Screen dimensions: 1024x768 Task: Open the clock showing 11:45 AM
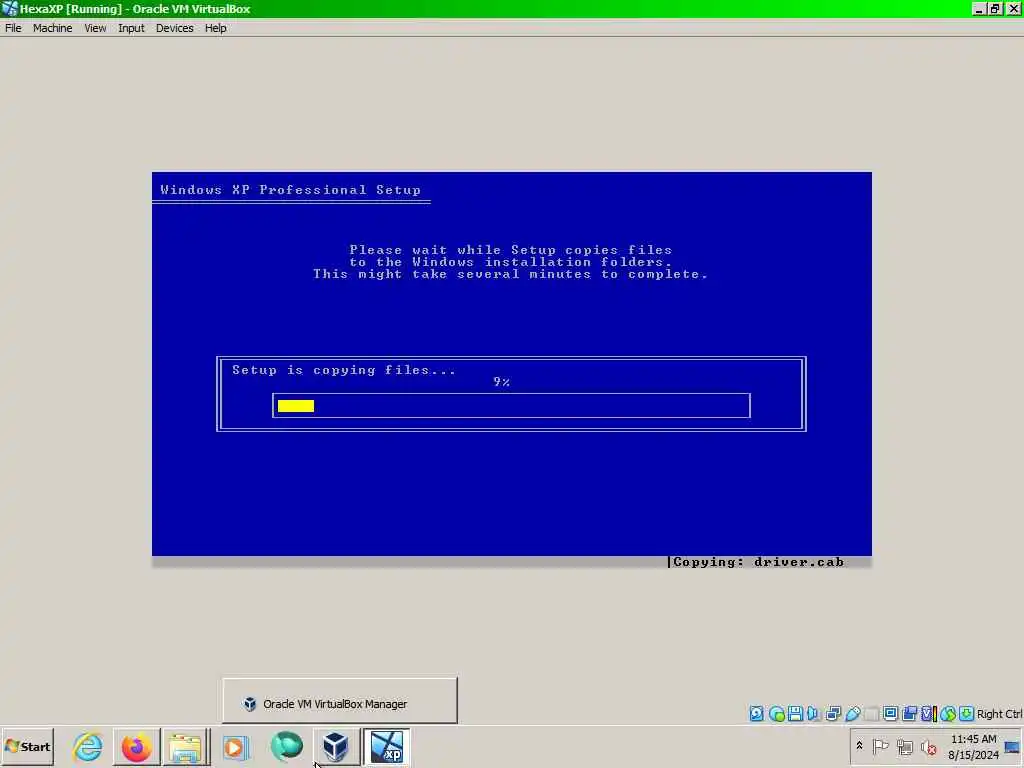pos(973,747)
